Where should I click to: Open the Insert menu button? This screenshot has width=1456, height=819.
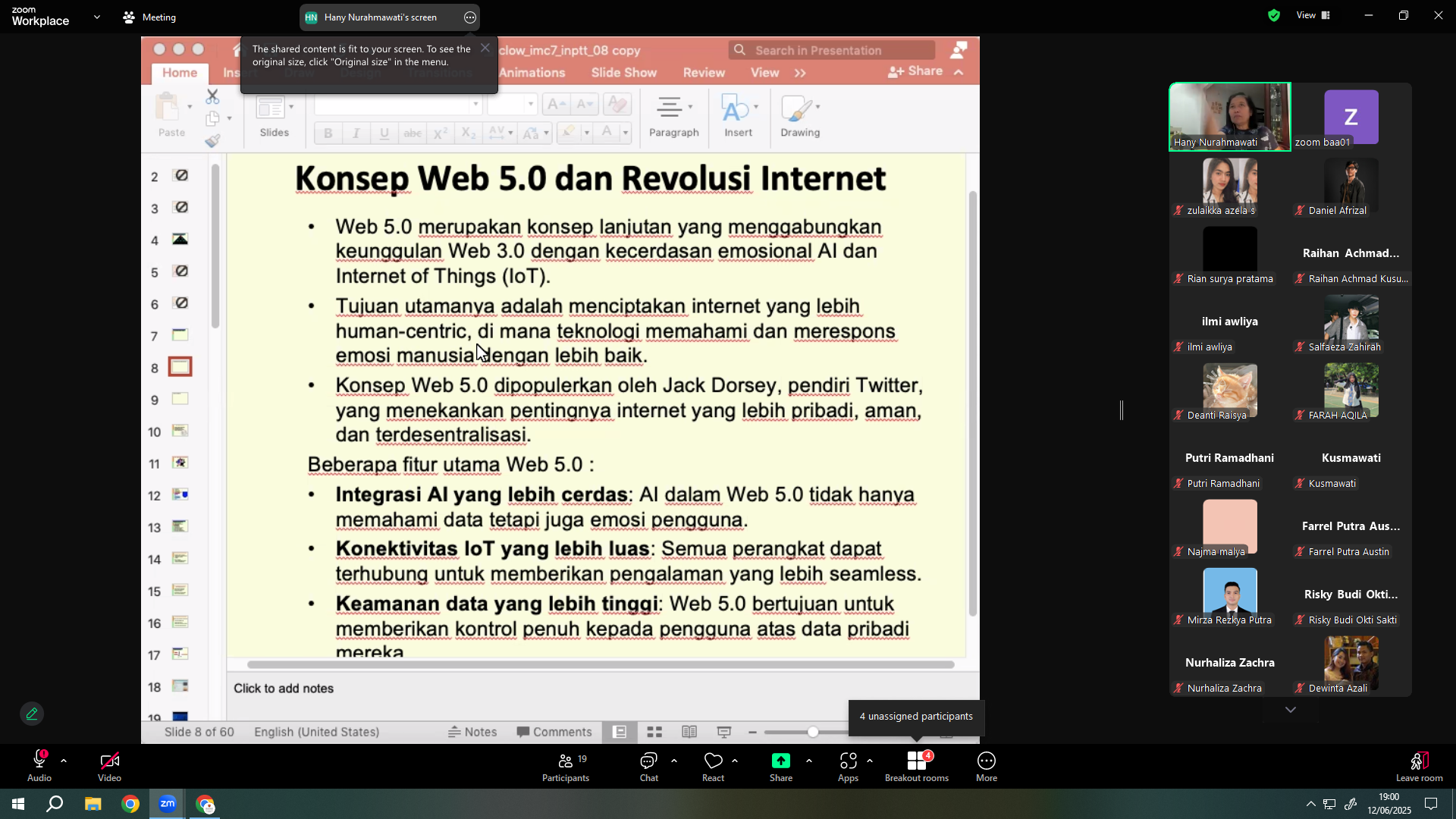point(738,116)
